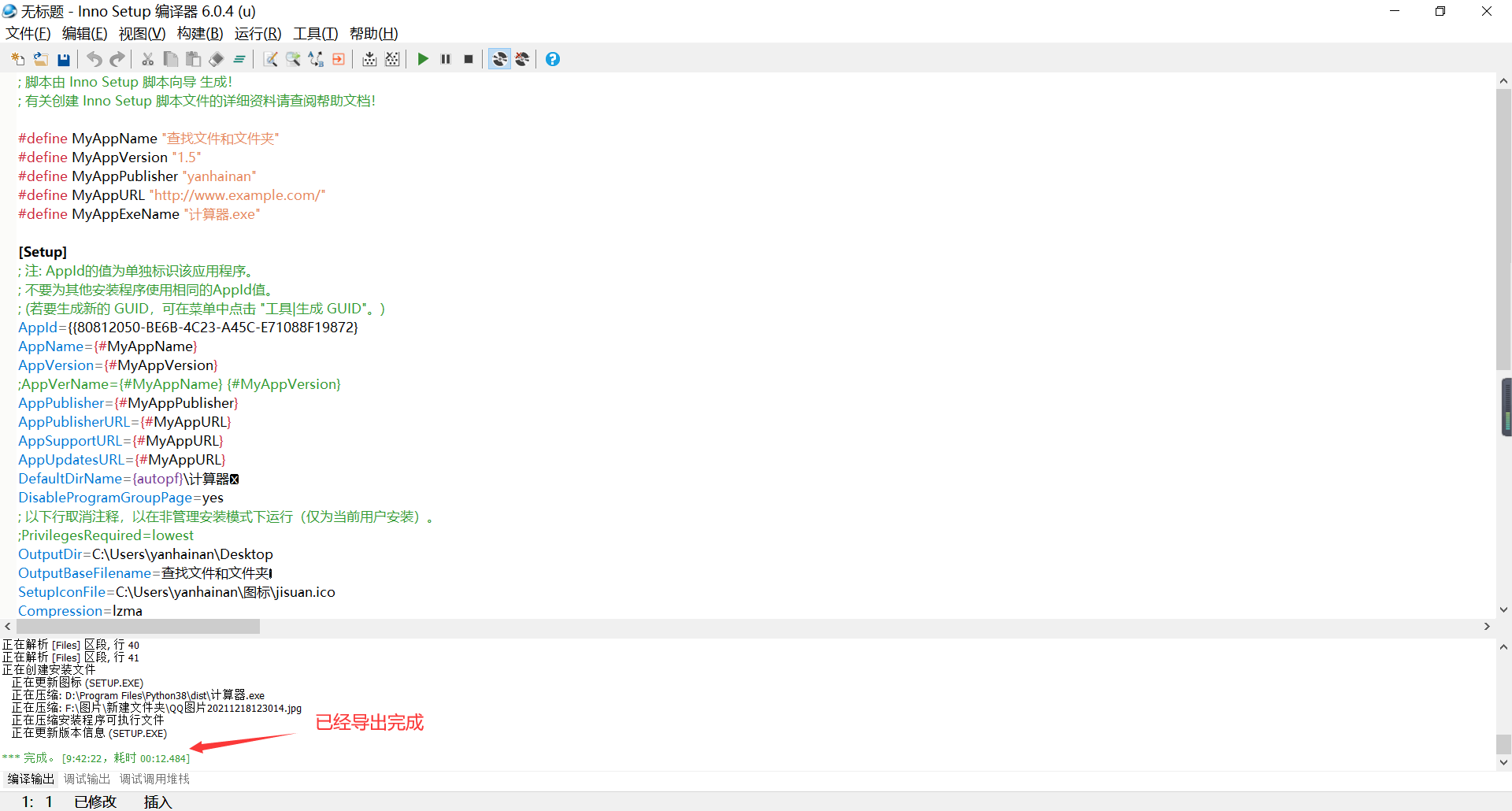Open the 构建(B) menu
Viewport: 1512px width, 811px height.
(x=200, y=34)
